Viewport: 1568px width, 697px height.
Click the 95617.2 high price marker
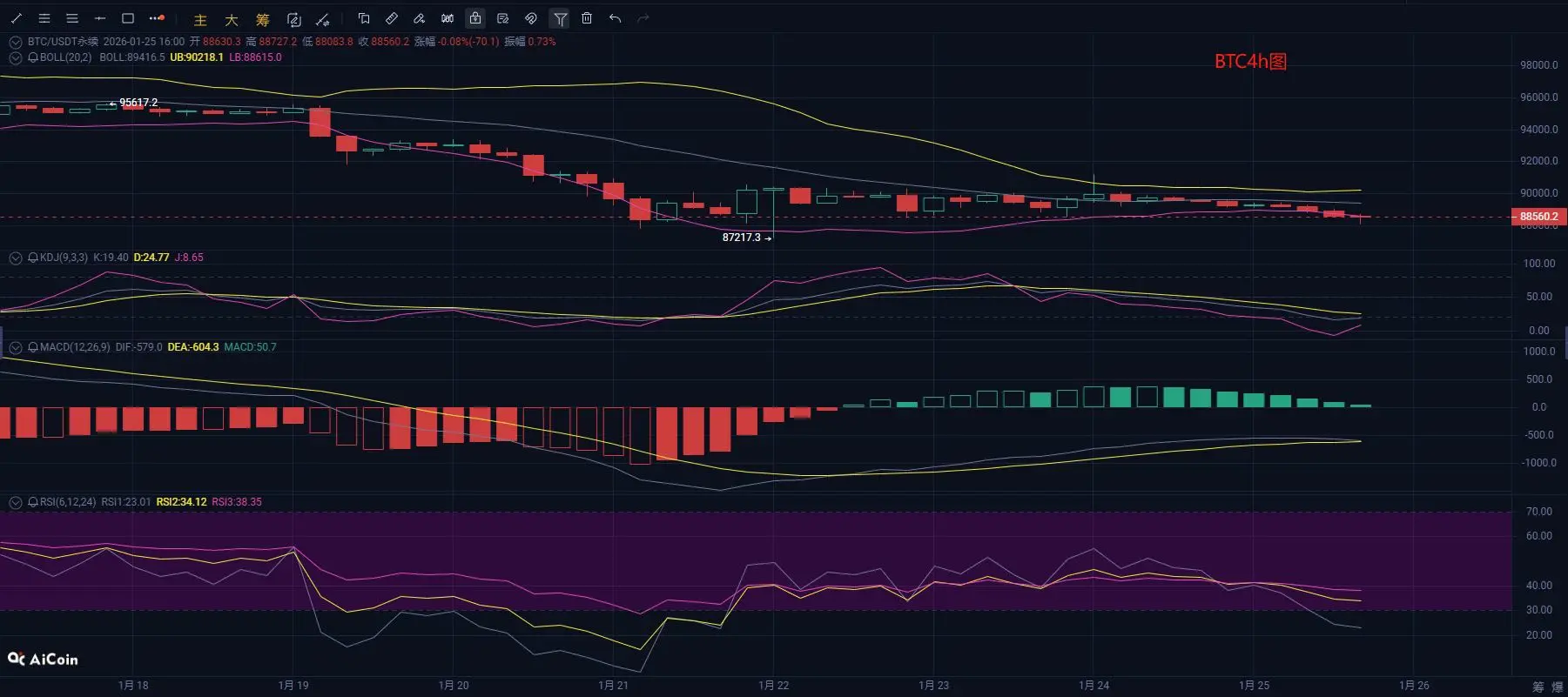point(138,103)
